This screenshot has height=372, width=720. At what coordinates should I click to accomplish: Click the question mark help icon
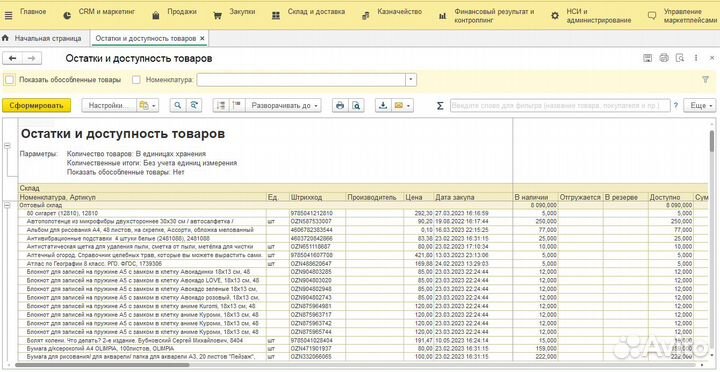(x=676, y=106)
